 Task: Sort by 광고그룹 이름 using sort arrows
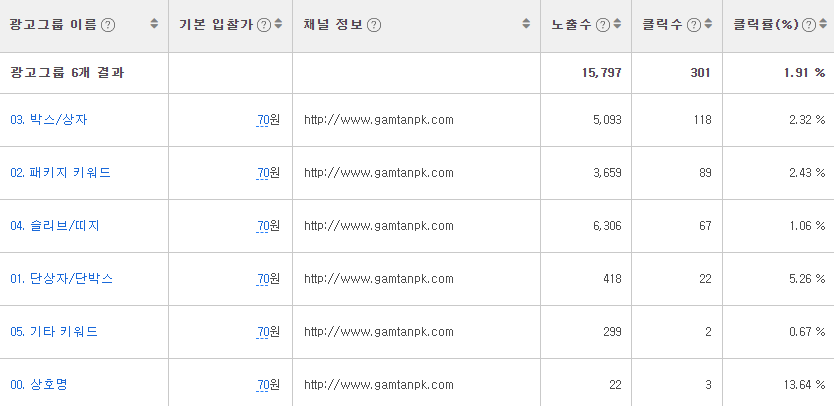tap(154, 24)
